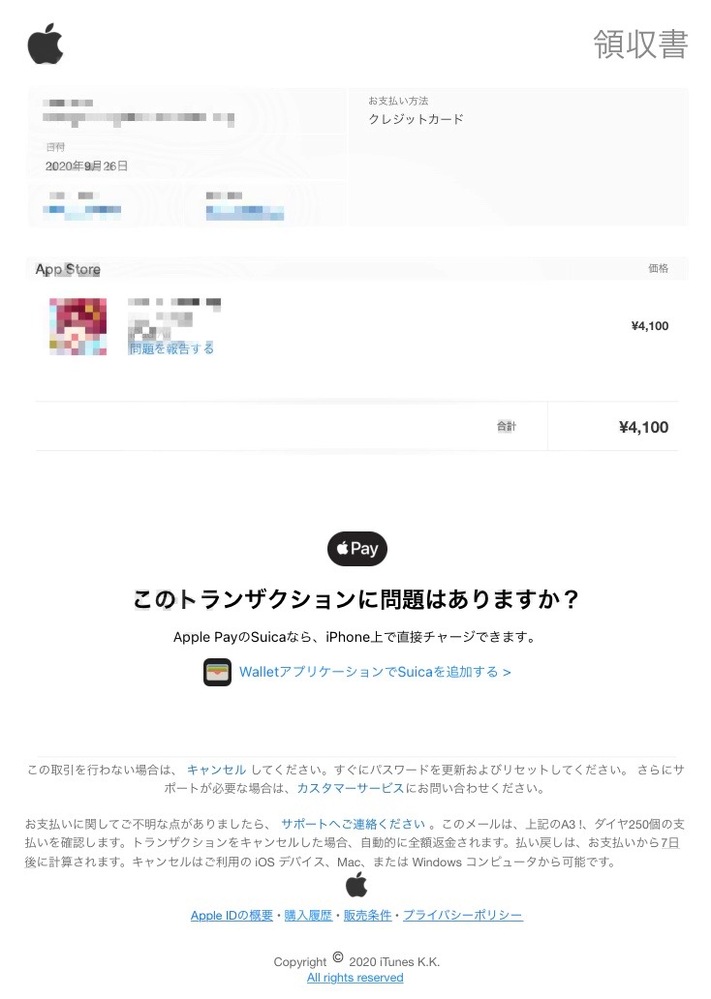Open the 購入履歴 link
The image size is (711, 999).
(x=308, y=916)
